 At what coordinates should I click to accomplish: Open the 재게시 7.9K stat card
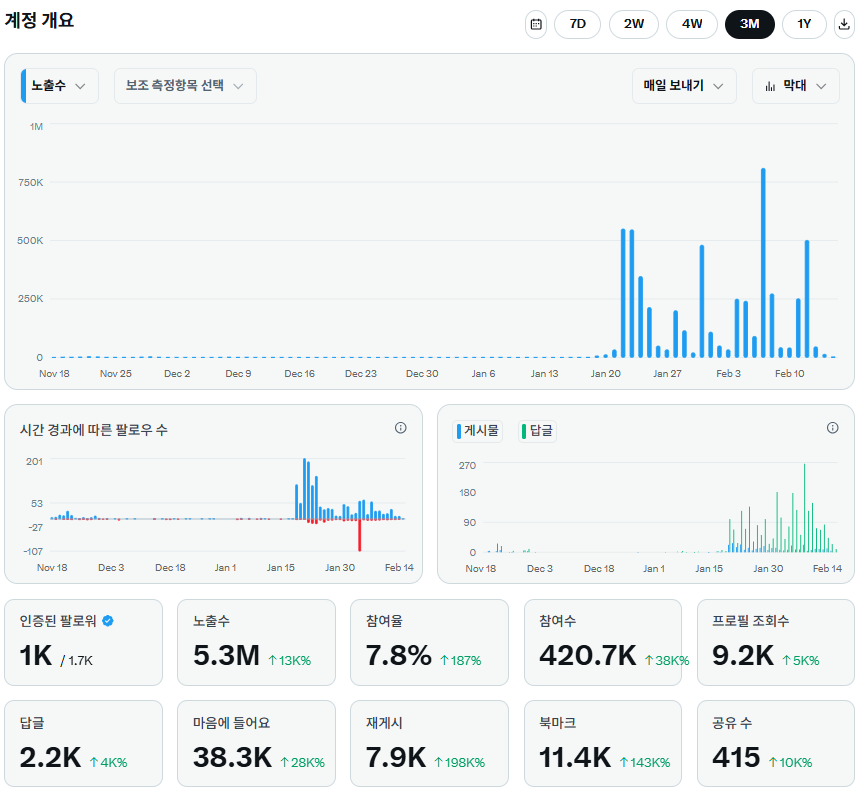pyautogui.click(x=429, y=743)
